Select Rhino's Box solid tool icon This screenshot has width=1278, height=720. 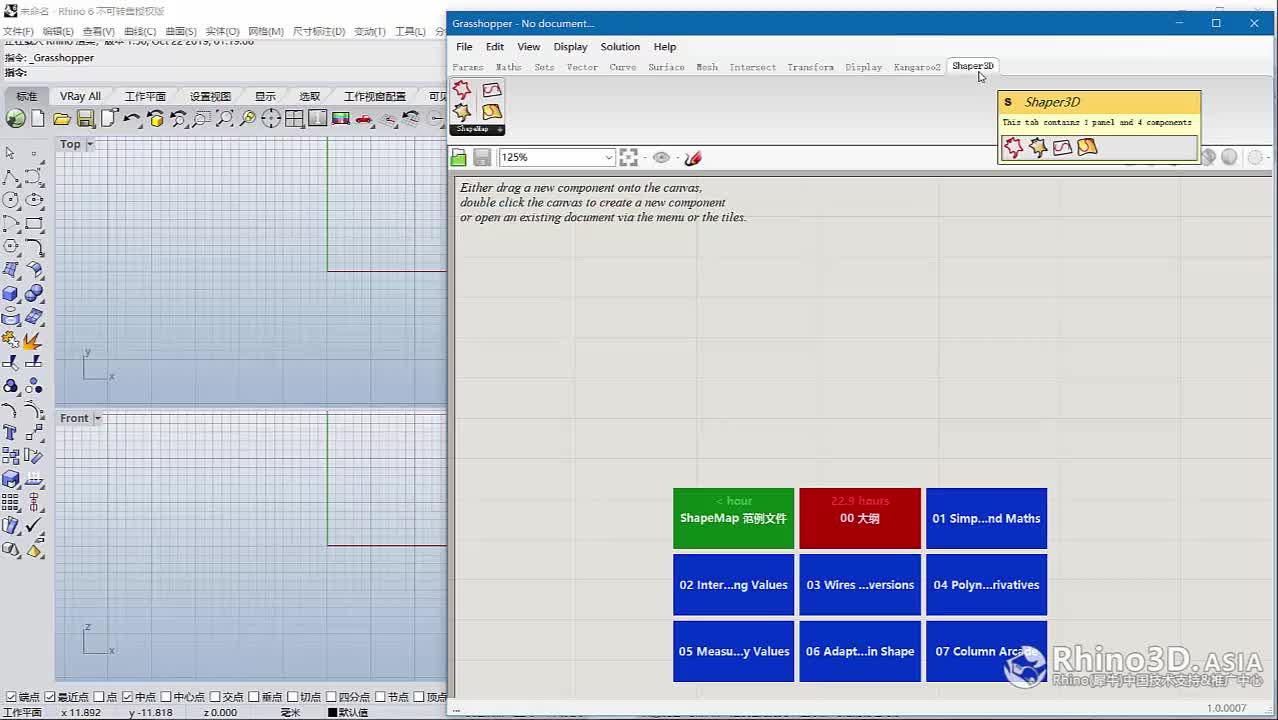click(x=11, y=293)
